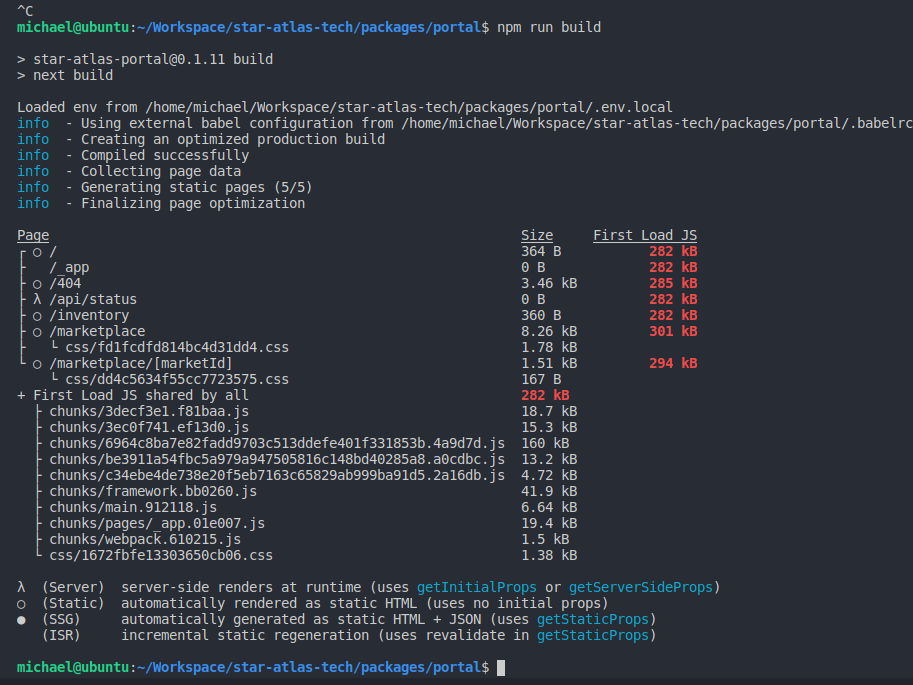Image resolution: width=913 pixels, height=685 pixels.
Task: Click the '41.9 kB' framework size
Action: [x=549, y=492]
